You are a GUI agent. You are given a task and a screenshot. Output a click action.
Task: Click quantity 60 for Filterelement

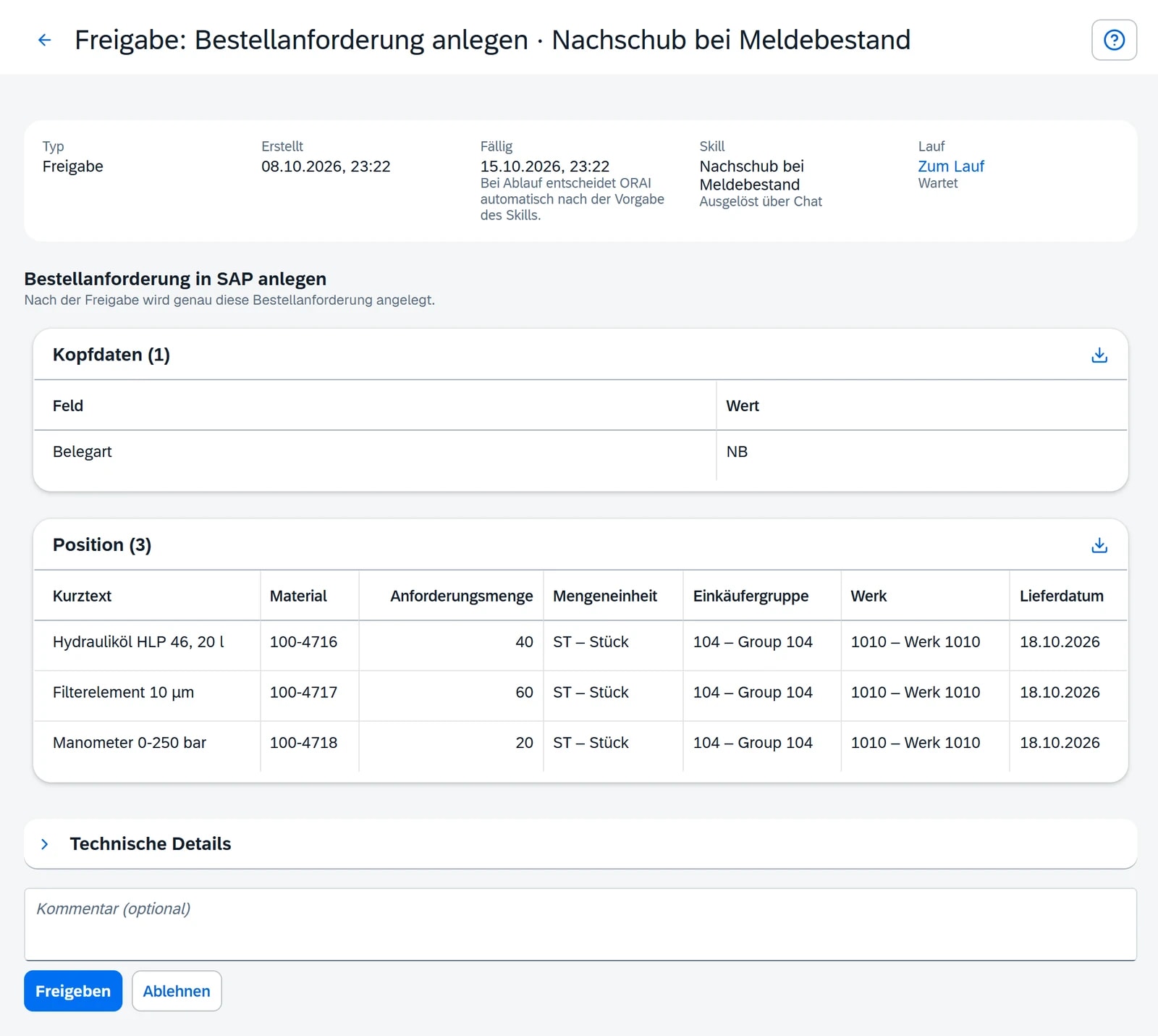click(x=524, y=693)
